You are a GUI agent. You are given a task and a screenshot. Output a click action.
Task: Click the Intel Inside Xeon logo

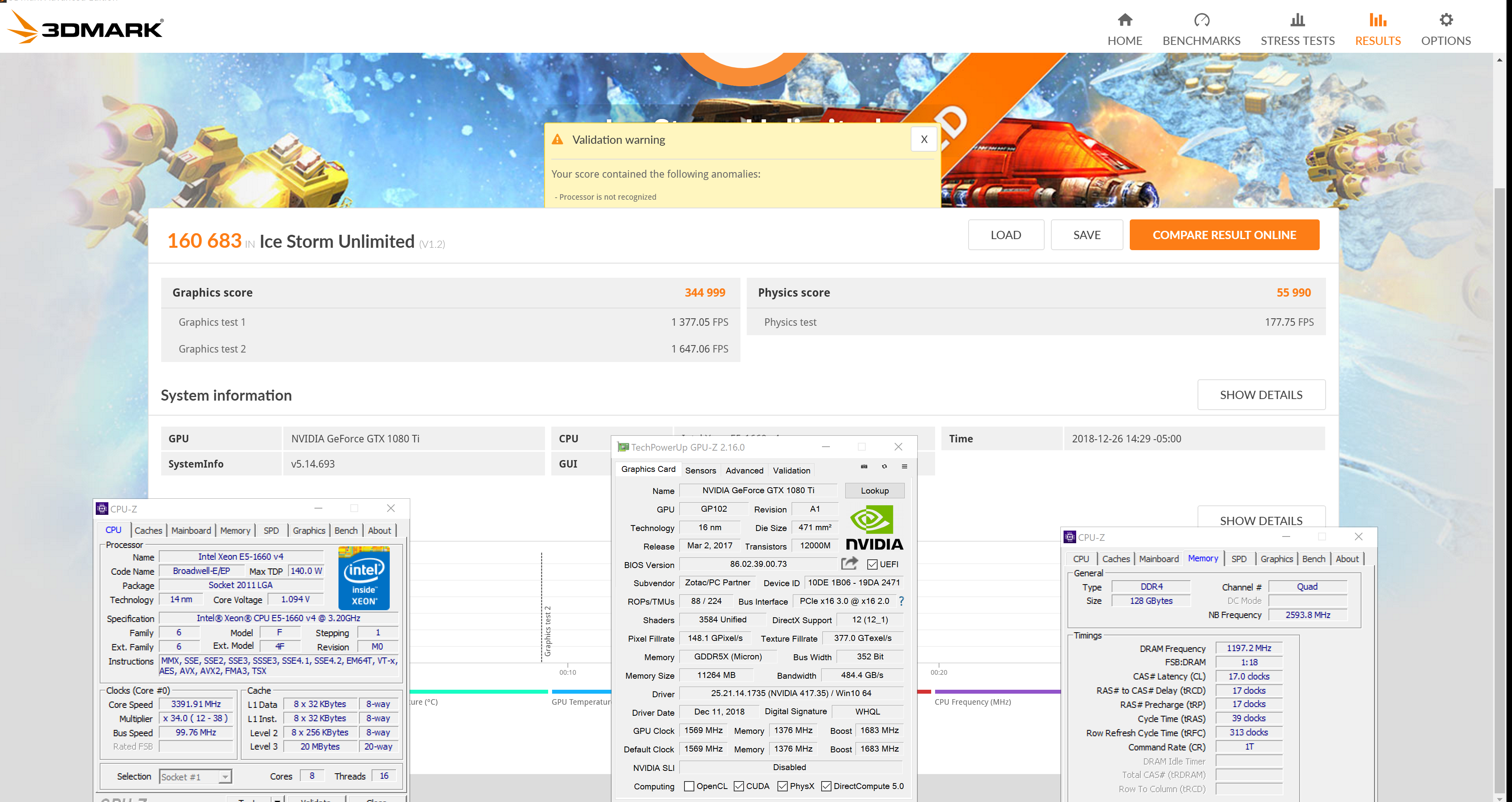coord(364,579)
